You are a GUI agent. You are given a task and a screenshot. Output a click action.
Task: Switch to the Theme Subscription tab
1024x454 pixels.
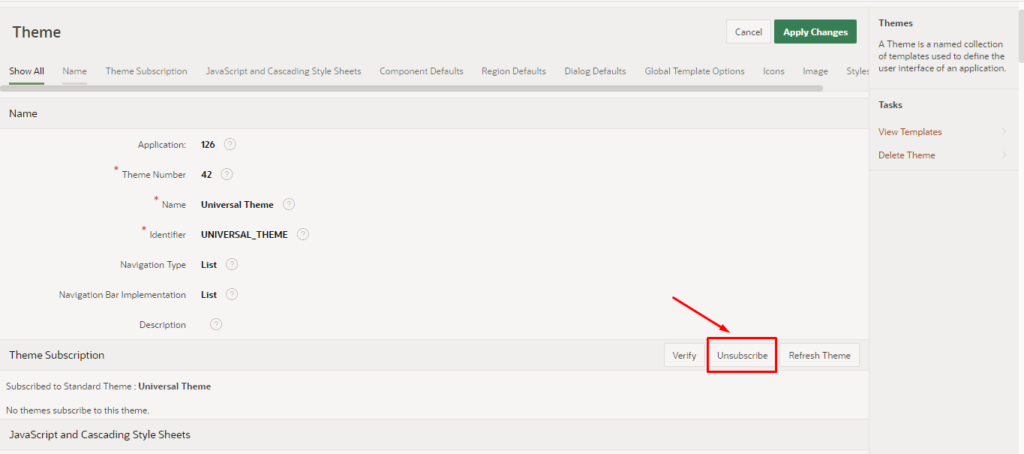tap(146, 71)
